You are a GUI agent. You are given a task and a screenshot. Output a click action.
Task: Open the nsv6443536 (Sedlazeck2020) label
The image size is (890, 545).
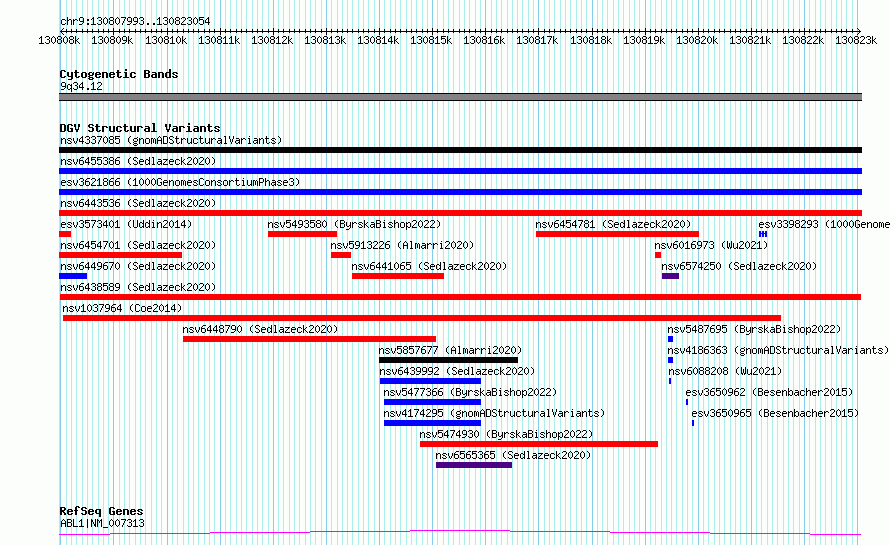(x=138, y=203)
